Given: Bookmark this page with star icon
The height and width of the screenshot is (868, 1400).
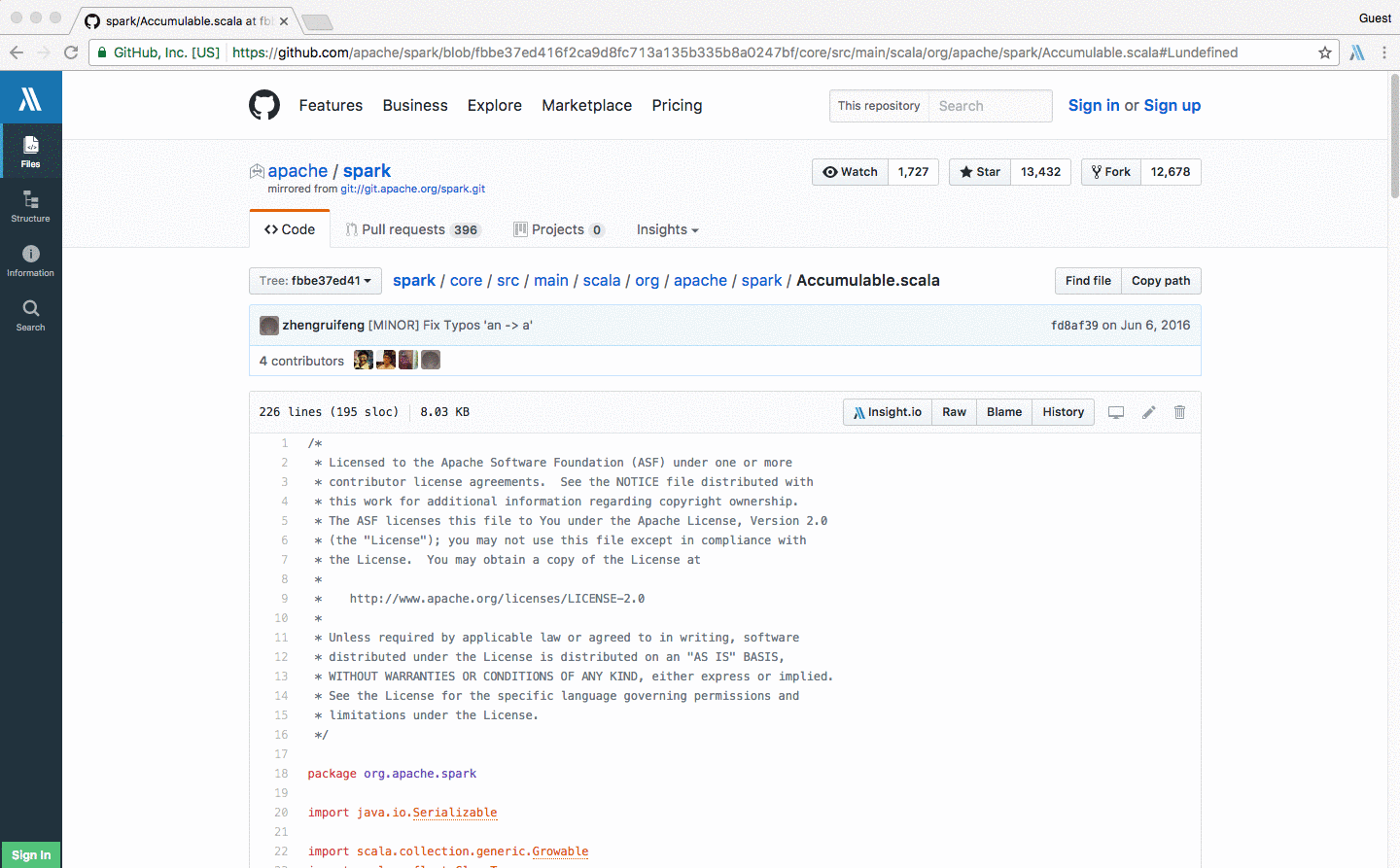Looking at the screenshot, I should click(x=1325, y=52).
